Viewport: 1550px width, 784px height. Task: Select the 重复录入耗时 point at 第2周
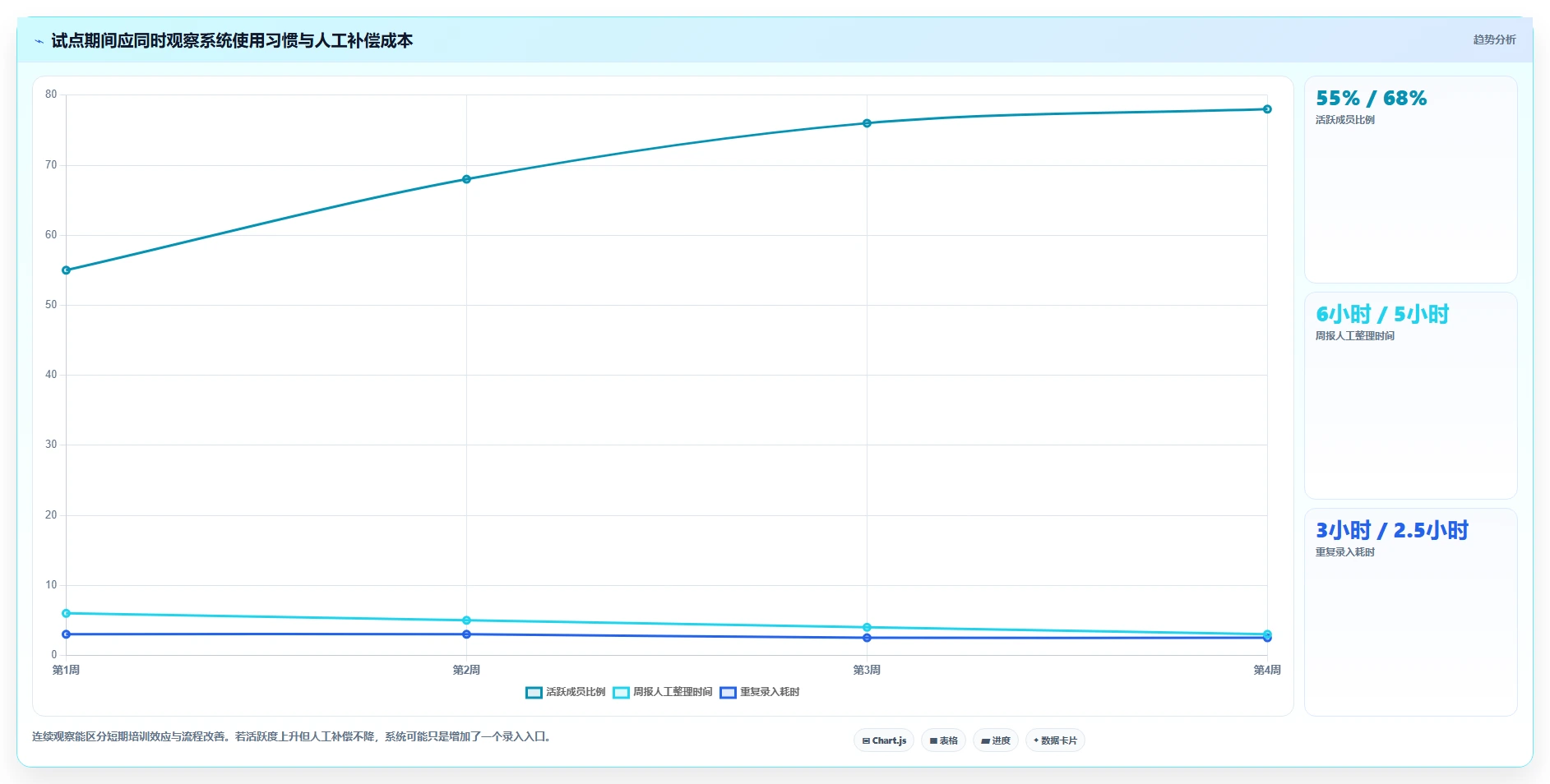(466, 634)
